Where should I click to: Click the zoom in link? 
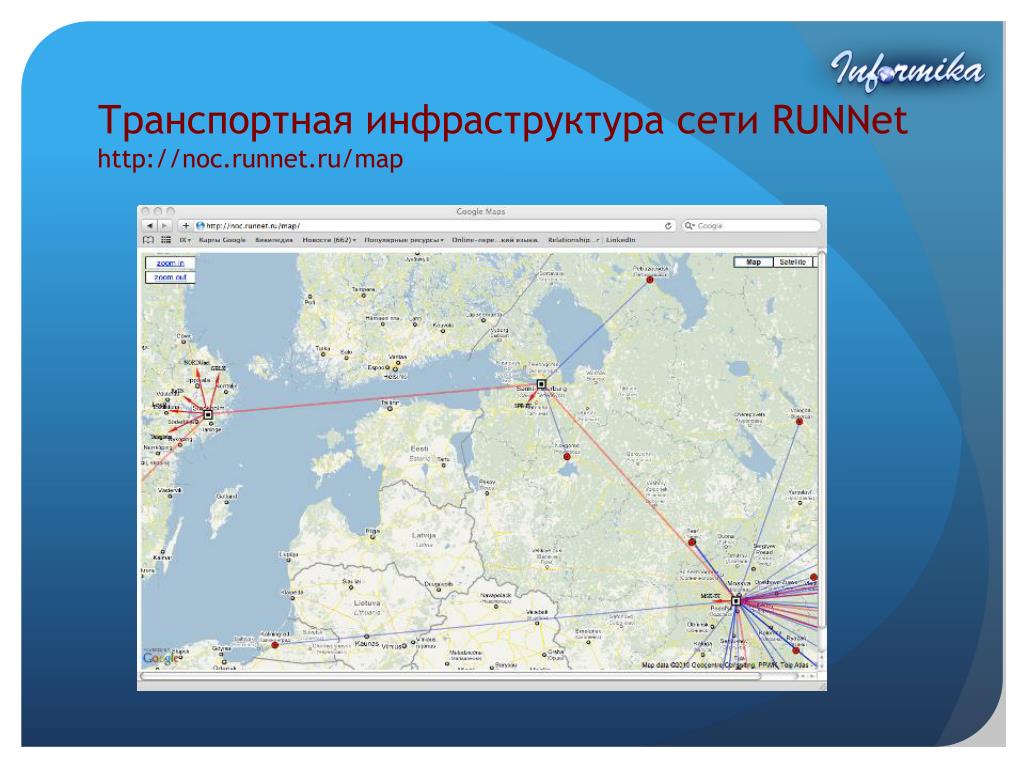pyautogui.click(x=170, y=263)
